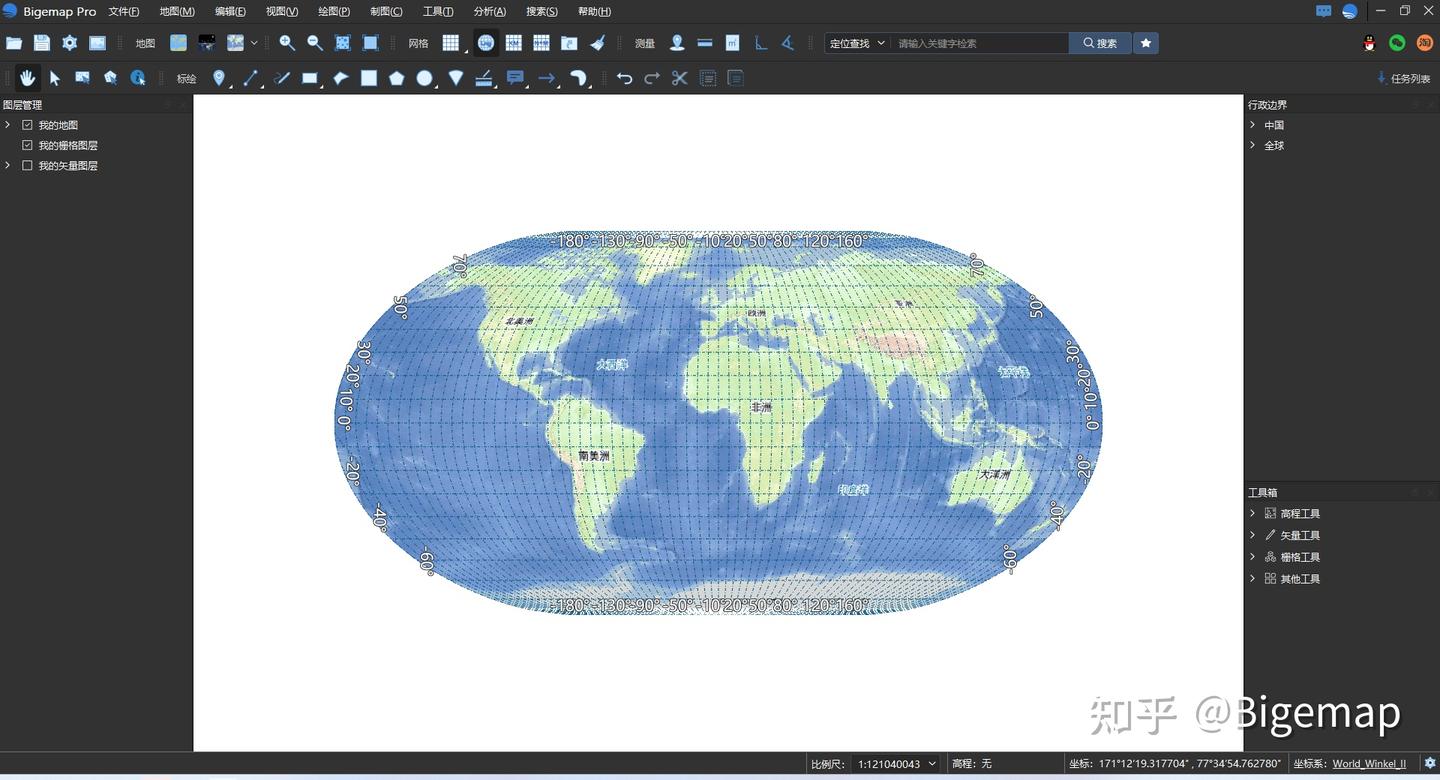The image size is (1440, 780).
Task: Choose the rectangle drawing tool
Action: click(310, 78)
